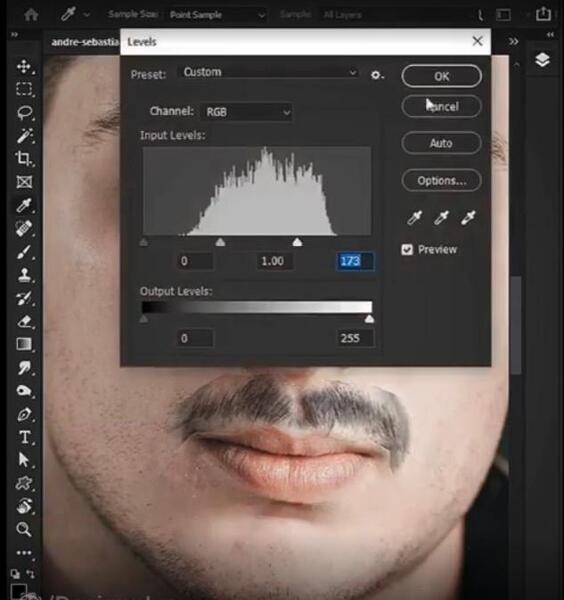Open the Channel RGB dropdown
The image size is (564, 600).
(x=247, y=112)
